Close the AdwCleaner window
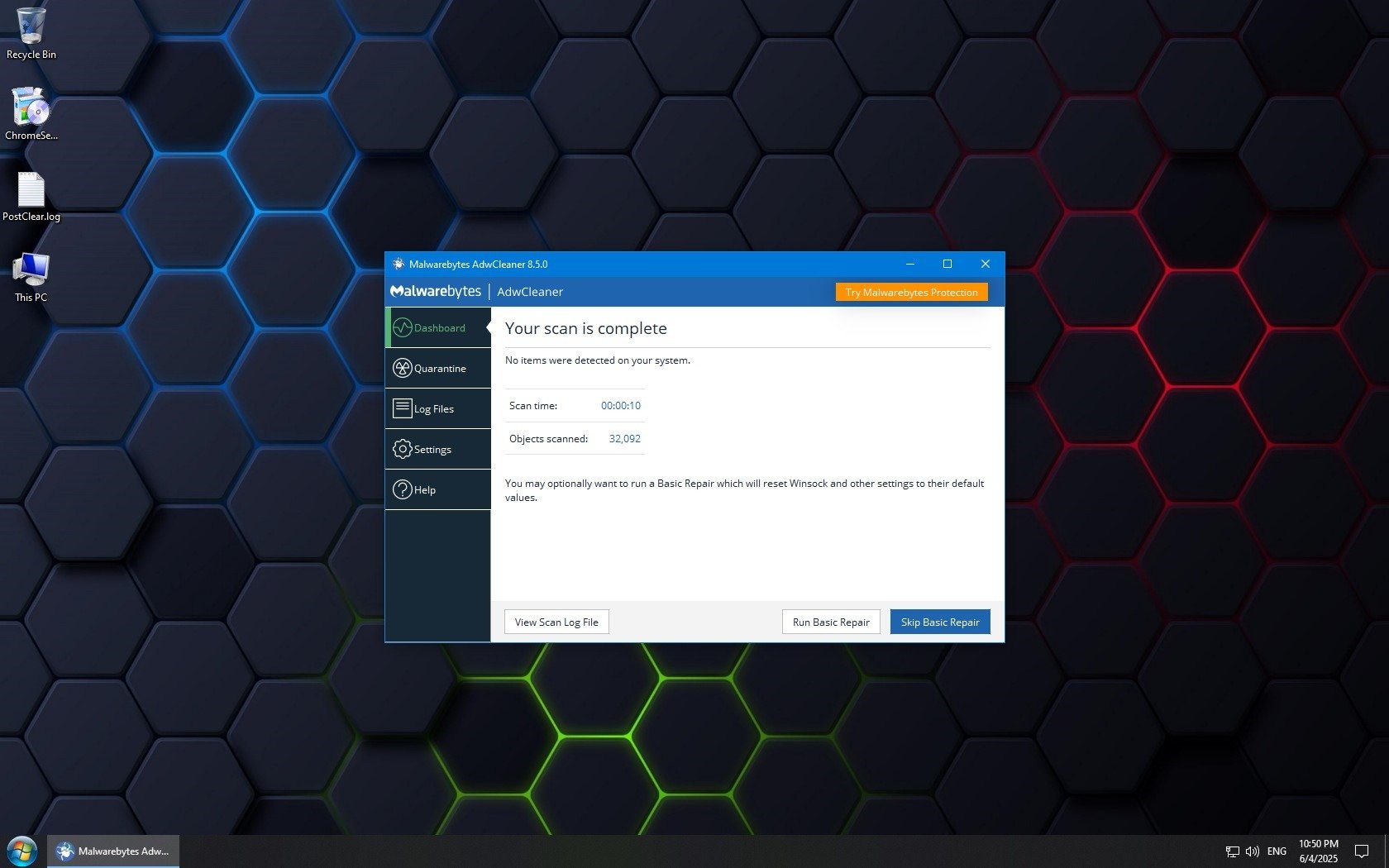Viewport: 1389px width, 868px height. (x=986, y=264)
